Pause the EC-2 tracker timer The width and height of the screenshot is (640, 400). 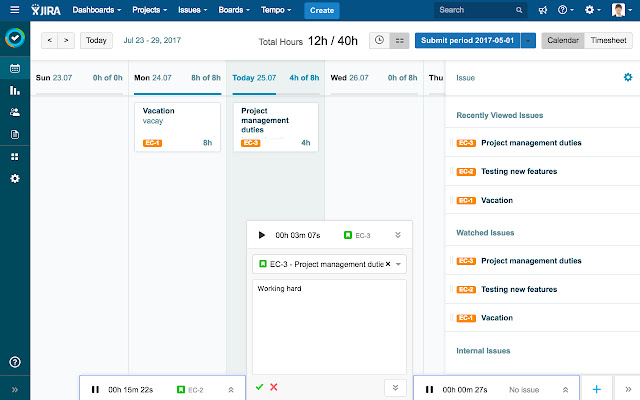point(95,389)
